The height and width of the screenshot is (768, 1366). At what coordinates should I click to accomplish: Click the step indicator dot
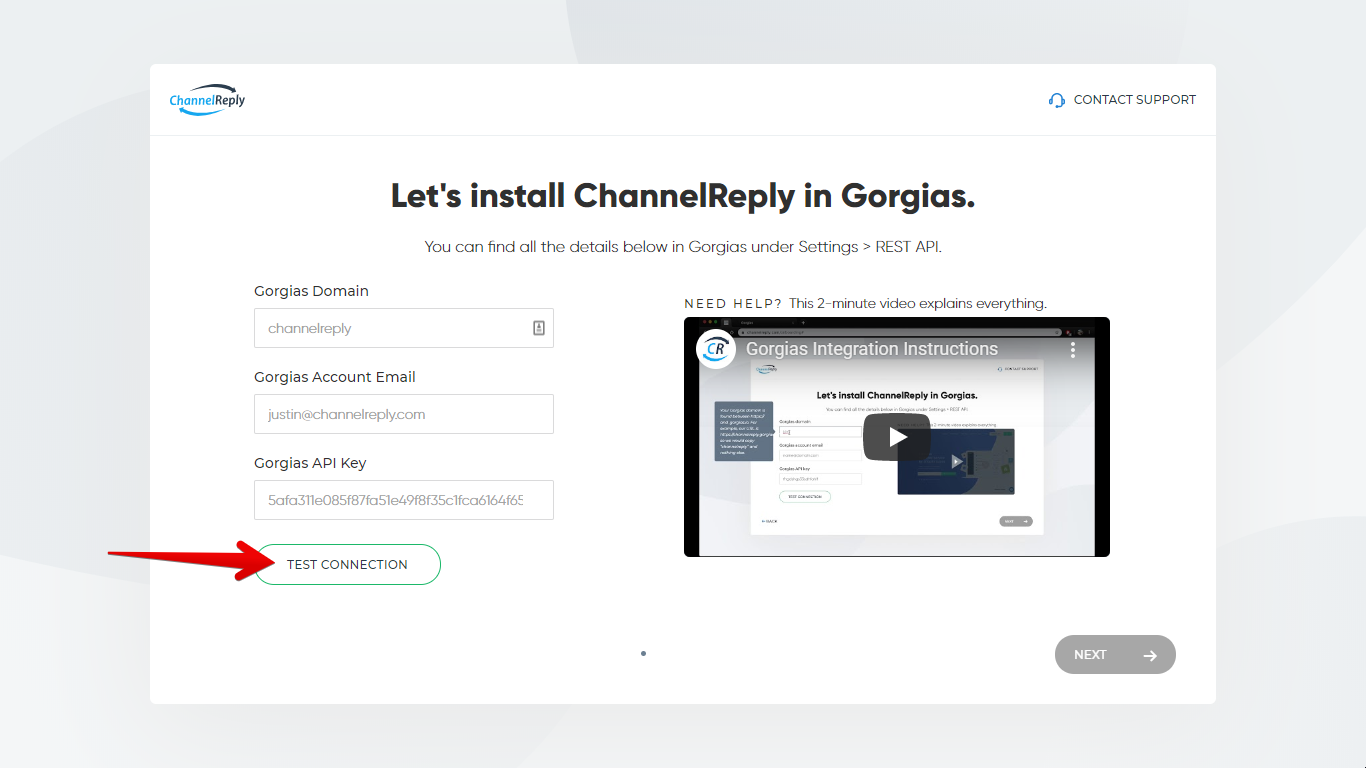(x=643, y=654)
